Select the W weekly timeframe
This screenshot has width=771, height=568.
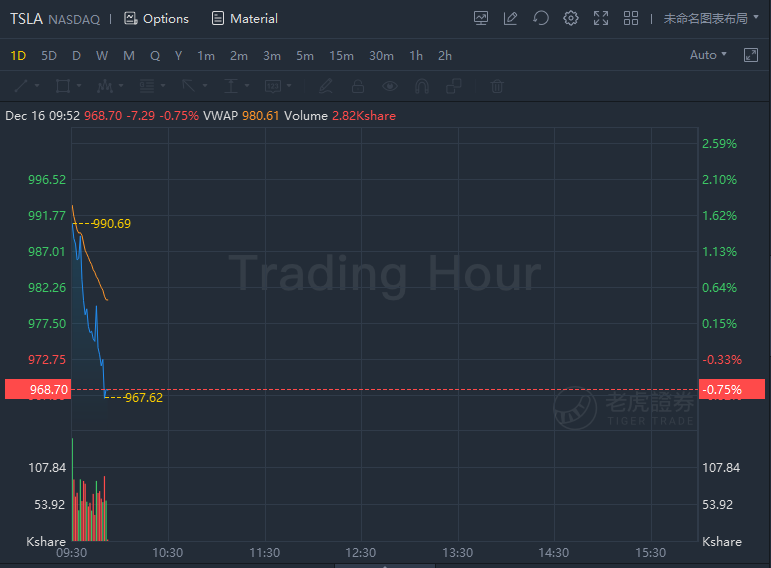[102, 56]
